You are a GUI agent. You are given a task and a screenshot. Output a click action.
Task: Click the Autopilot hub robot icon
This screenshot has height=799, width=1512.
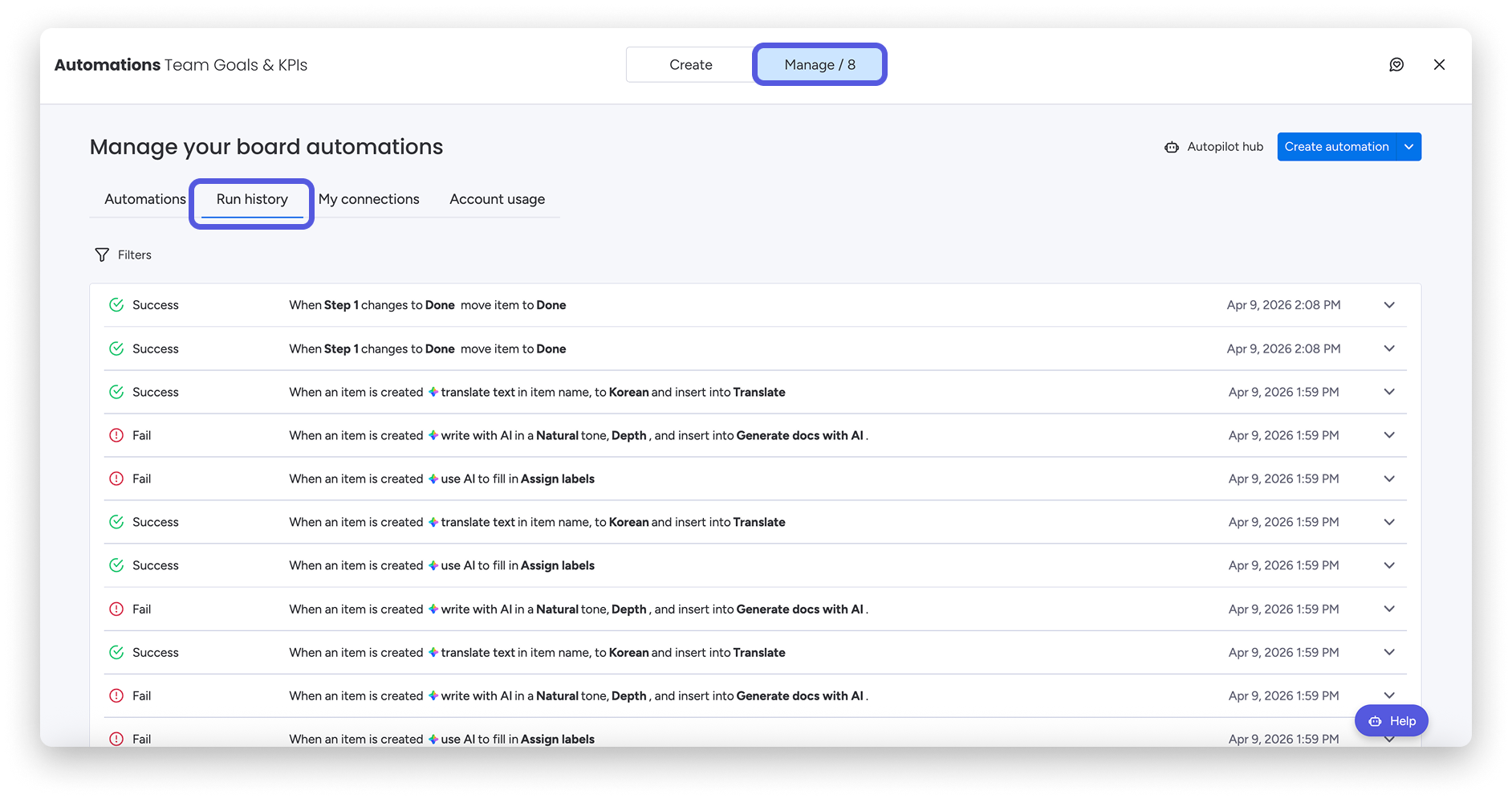pos(1172,147)
